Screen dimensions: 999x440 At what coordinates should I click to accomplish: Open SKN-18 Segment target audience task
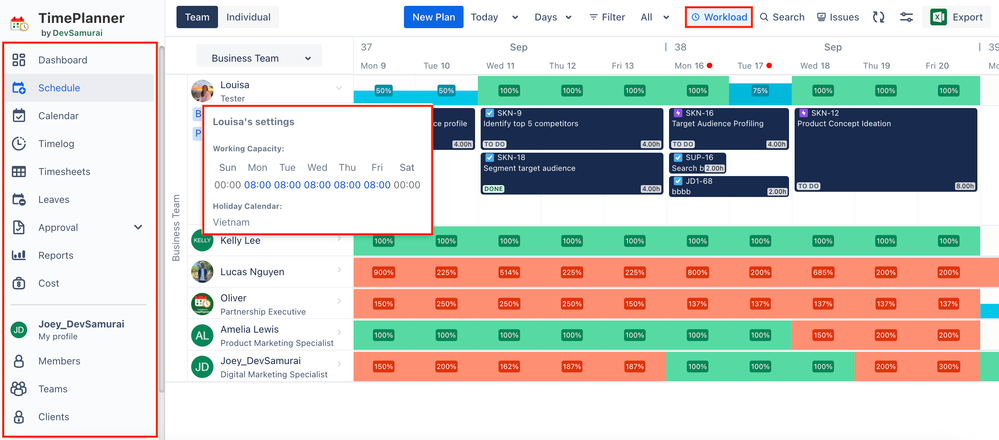(571, 173)
